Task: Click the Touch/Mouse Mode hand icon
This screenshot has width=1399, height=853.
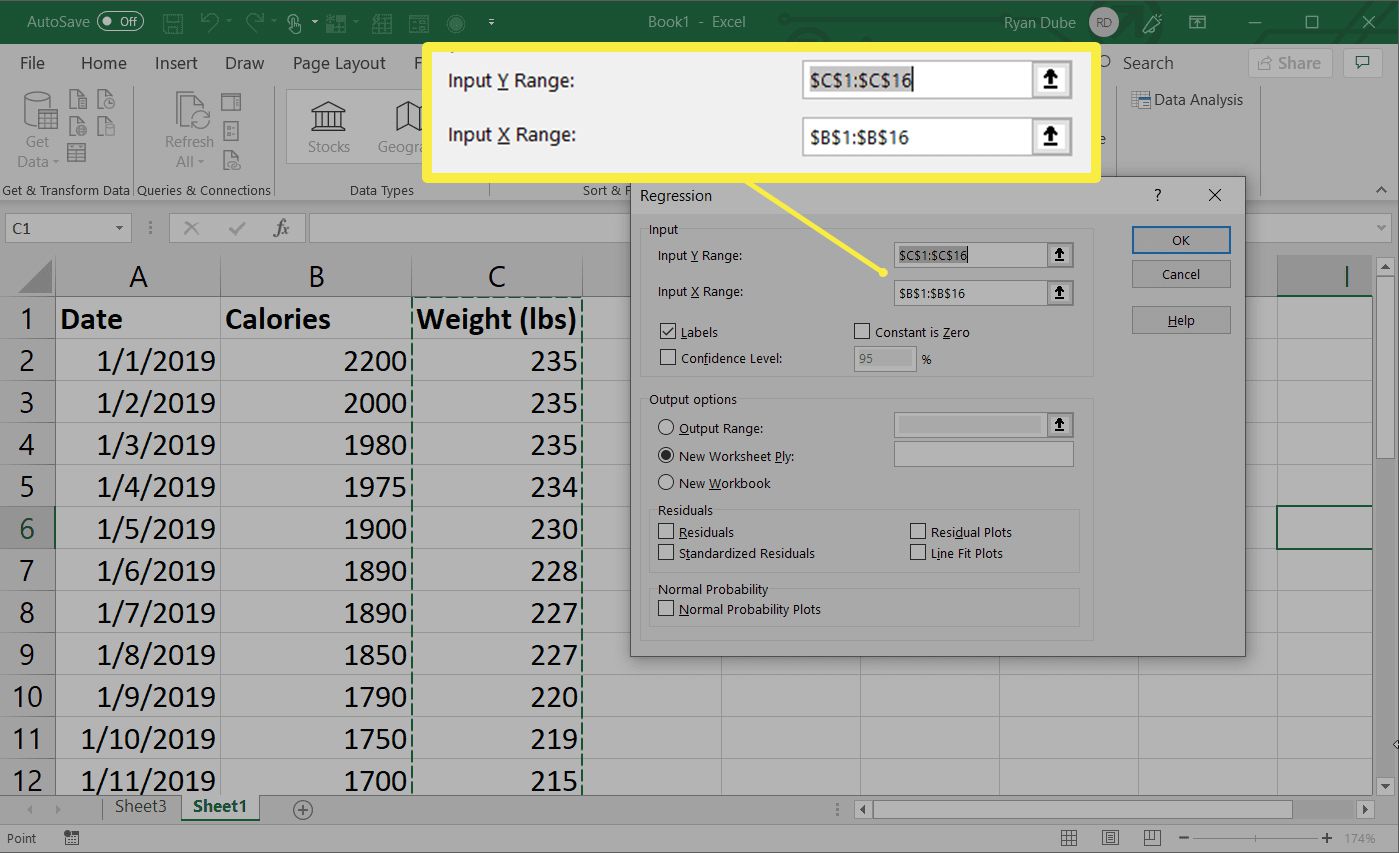Action: click(x=294, y=22)
